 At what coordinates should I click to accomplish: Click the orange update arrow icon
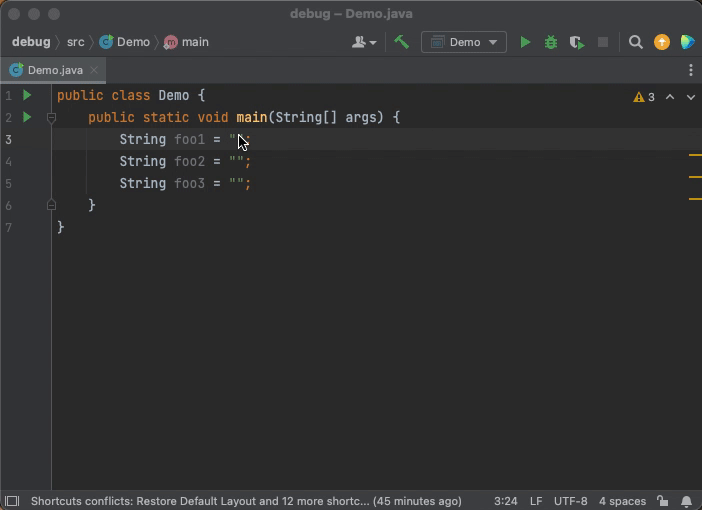(662, 43)
